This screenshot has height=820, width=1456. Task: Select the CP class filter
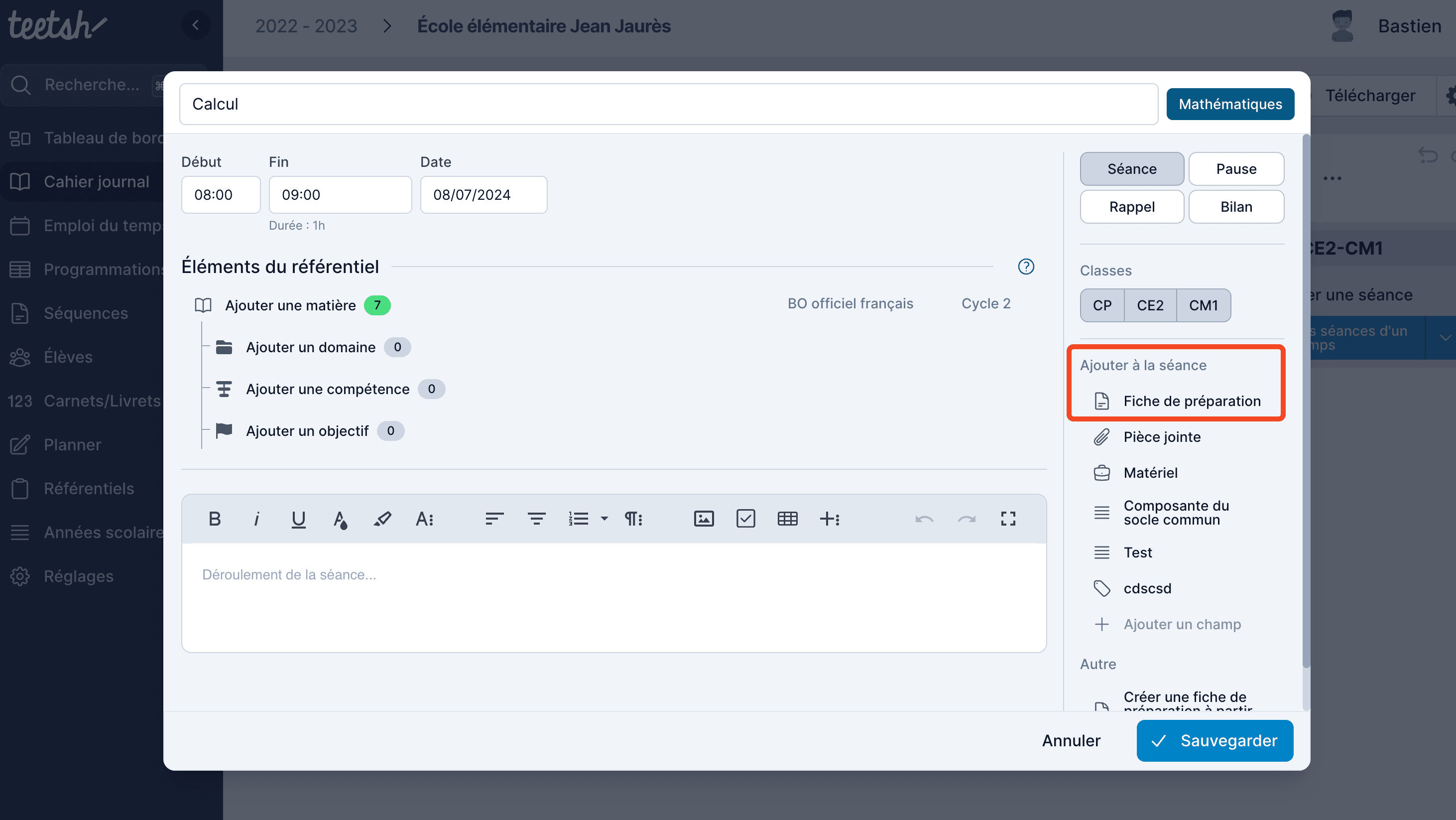[1100, 305]
